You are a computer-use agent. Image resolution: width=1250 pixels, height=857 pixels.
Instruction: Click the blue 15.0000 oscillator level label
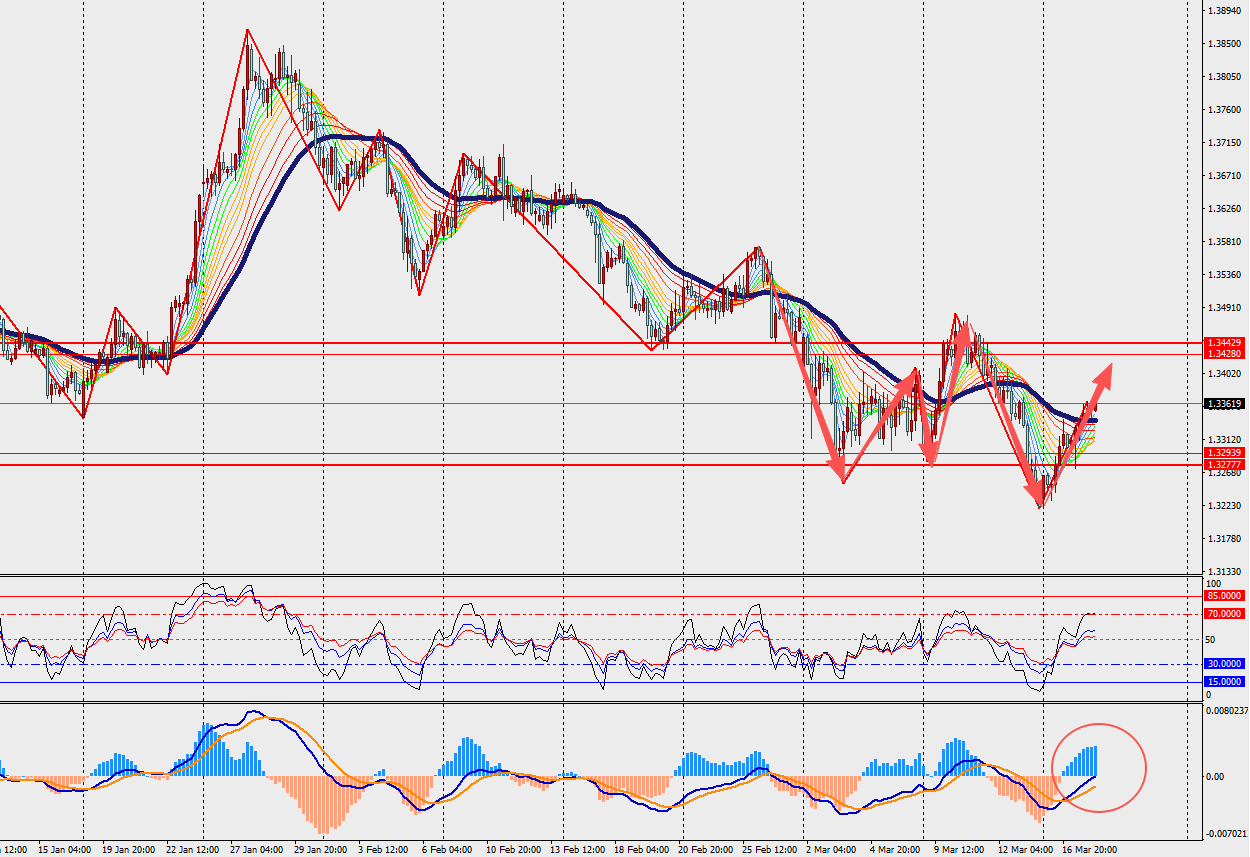point(1224,682)
